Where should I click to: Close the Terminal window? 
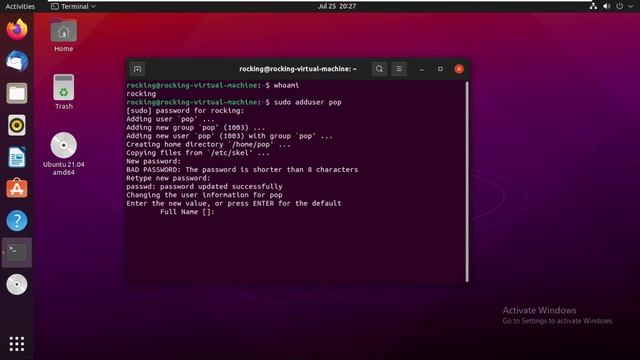[x=459, y=69]
